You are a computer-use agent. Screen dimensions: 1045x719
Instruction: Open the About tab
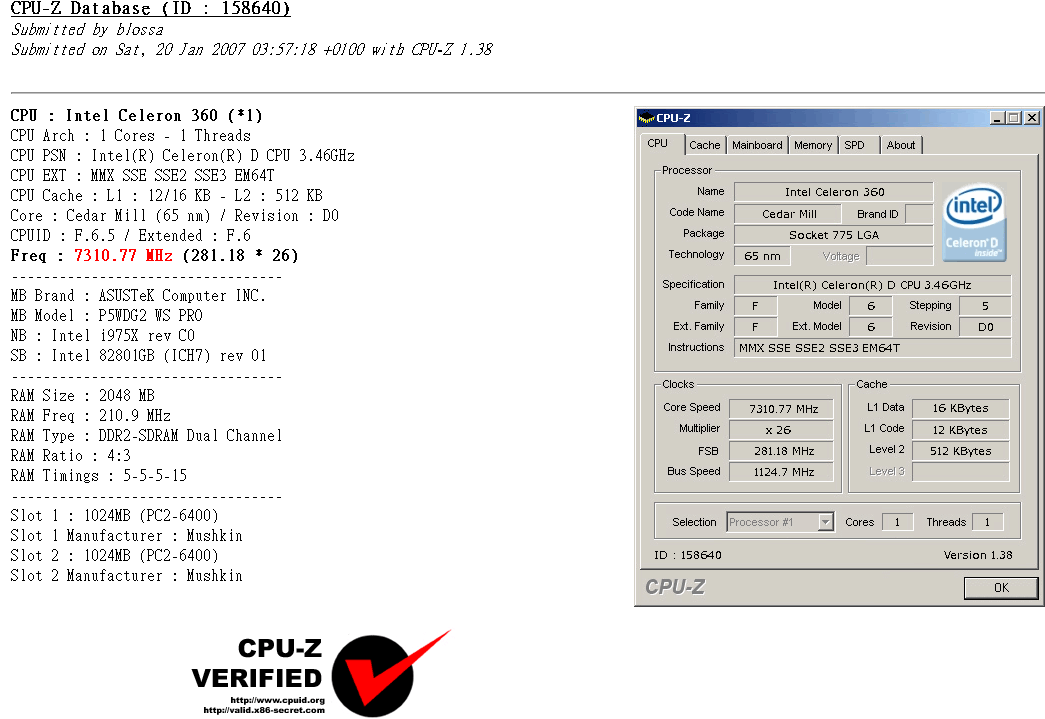[x=900, y=145]
